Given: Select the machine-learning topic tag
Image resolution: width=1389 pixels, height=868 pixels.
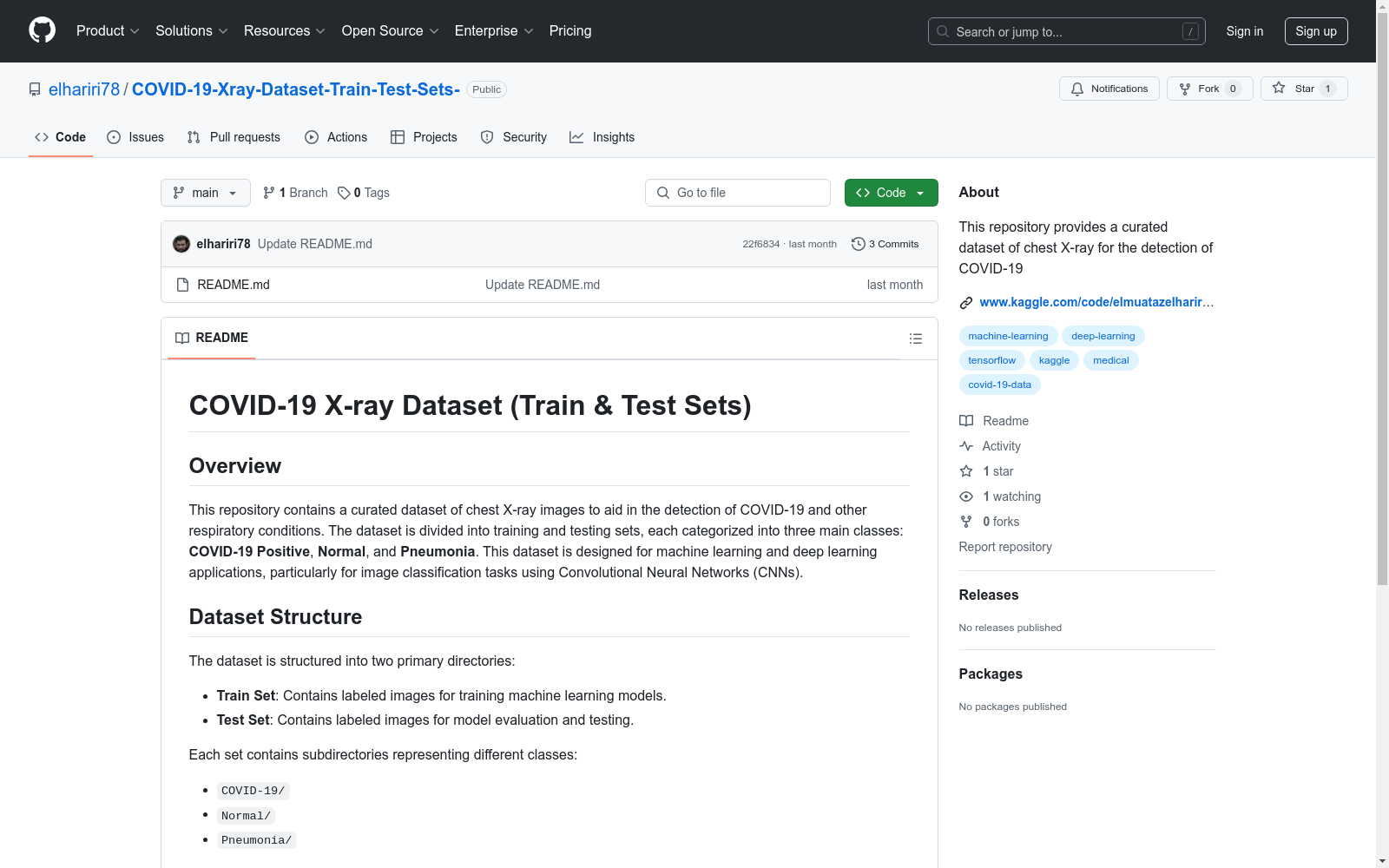Looking at the screenshot, I should pos(1008,336).
